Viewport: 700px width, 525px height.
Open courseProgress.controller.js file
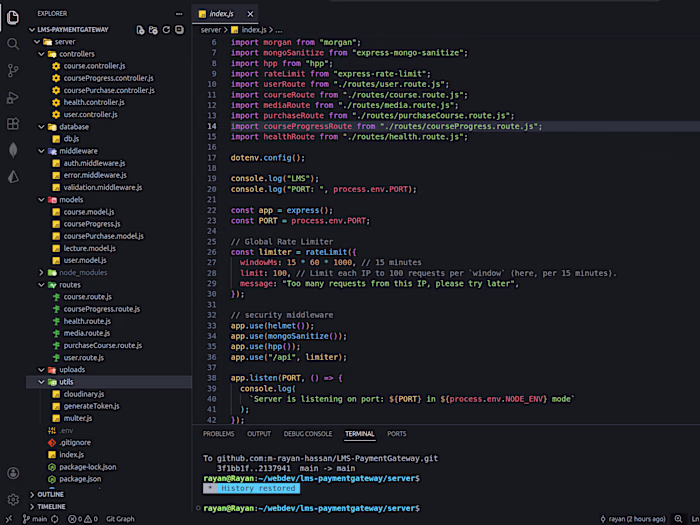[x=108, y=78]
